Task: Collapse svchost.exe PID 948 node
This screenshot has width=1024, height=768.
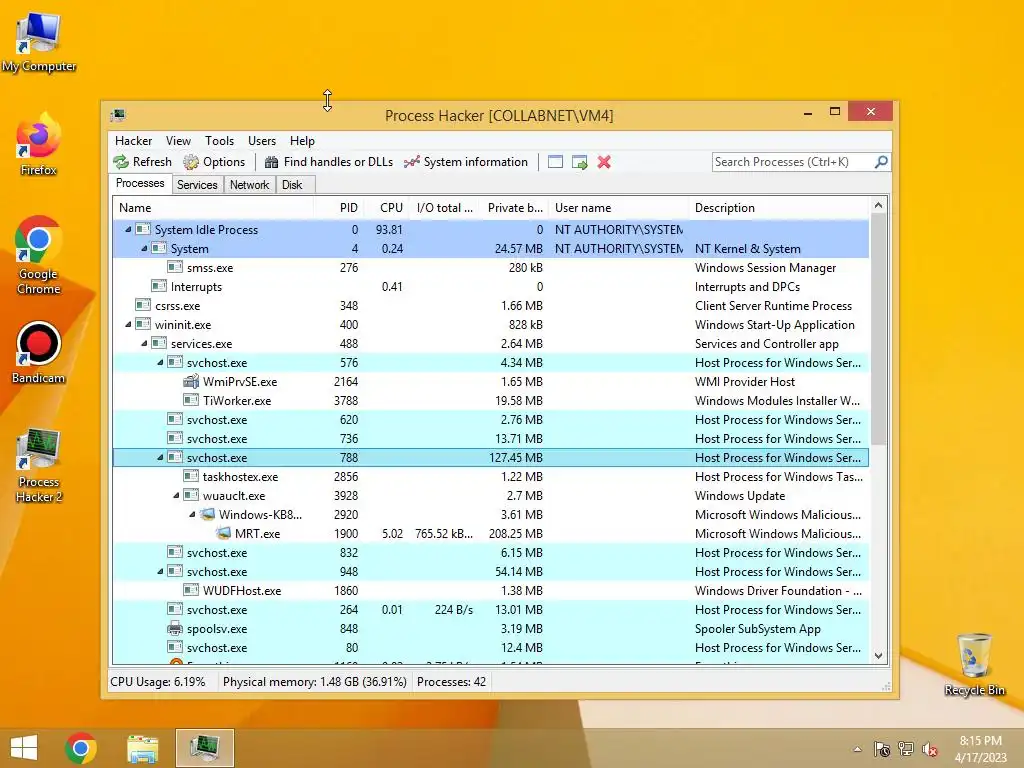Action: [x=160, y=571]
